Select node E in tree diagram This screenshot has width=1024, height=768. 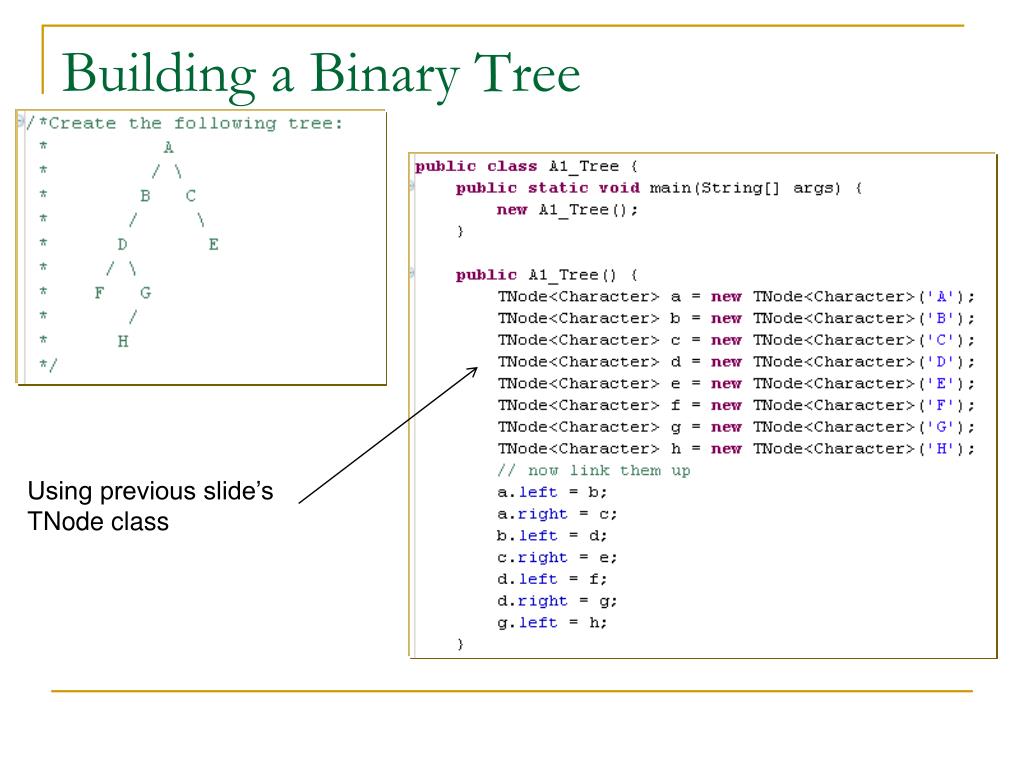tap(214, 244)
